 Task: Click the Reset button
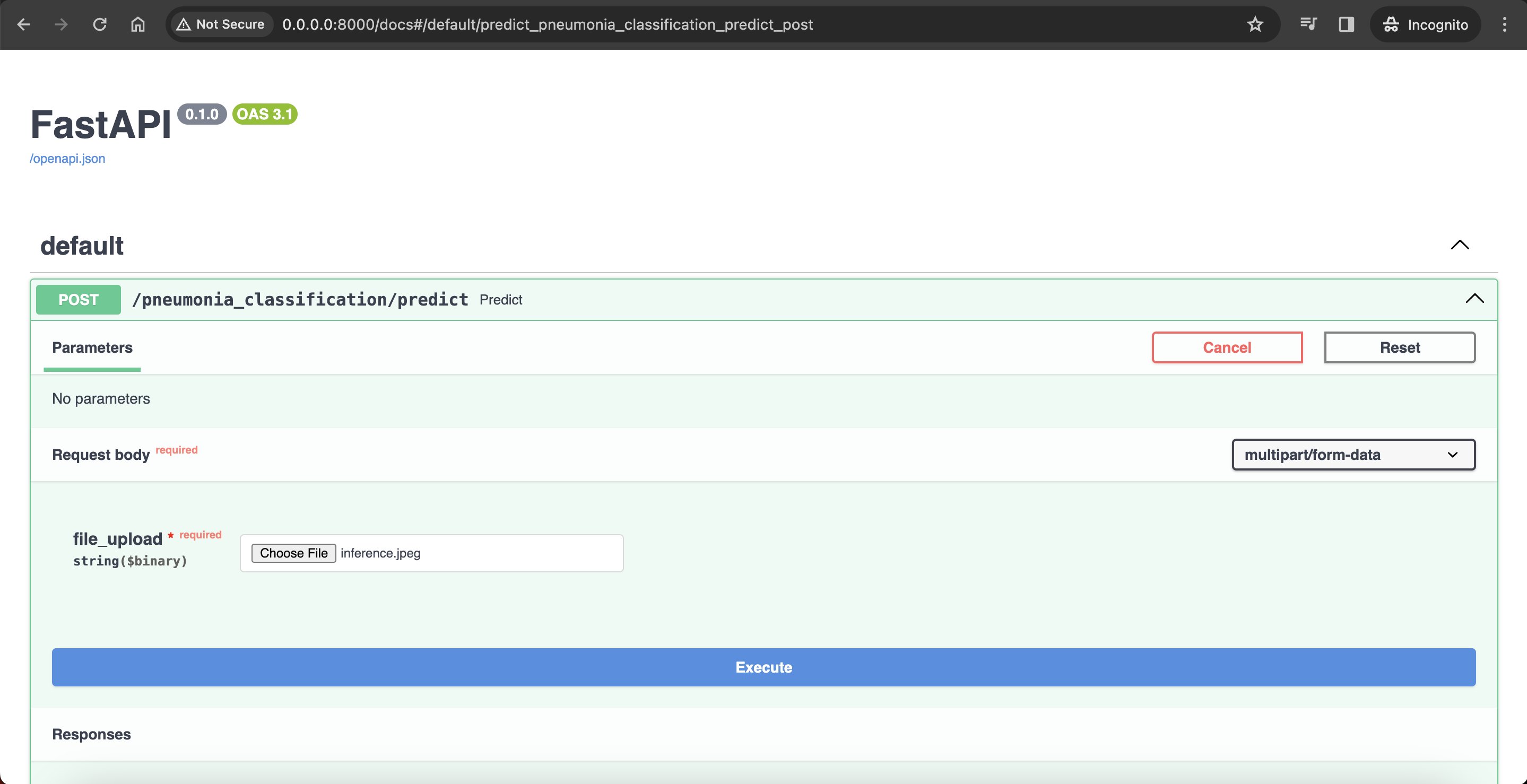coord(1399,347)
